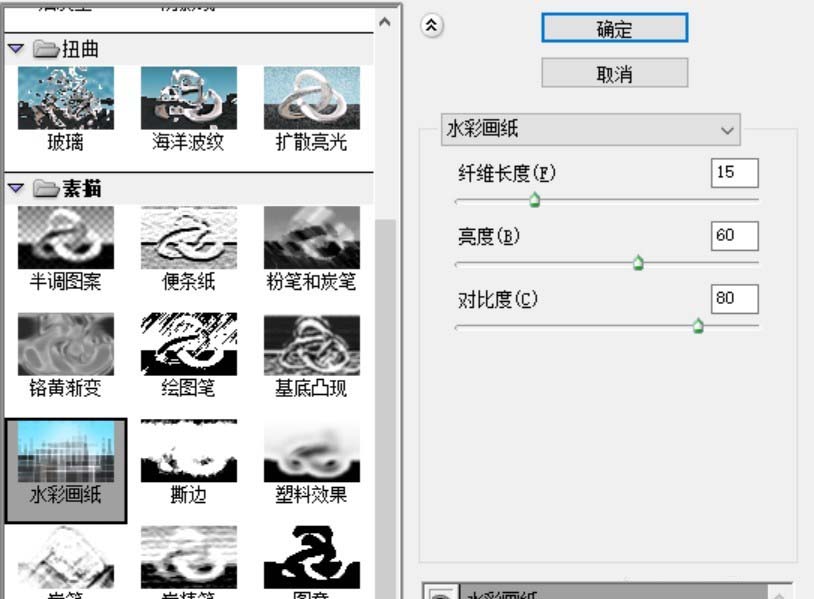This screenshot has width=814, height=599.
Task: Click the filter list scrollbar thumb
Action: click(x=385, y=407)
